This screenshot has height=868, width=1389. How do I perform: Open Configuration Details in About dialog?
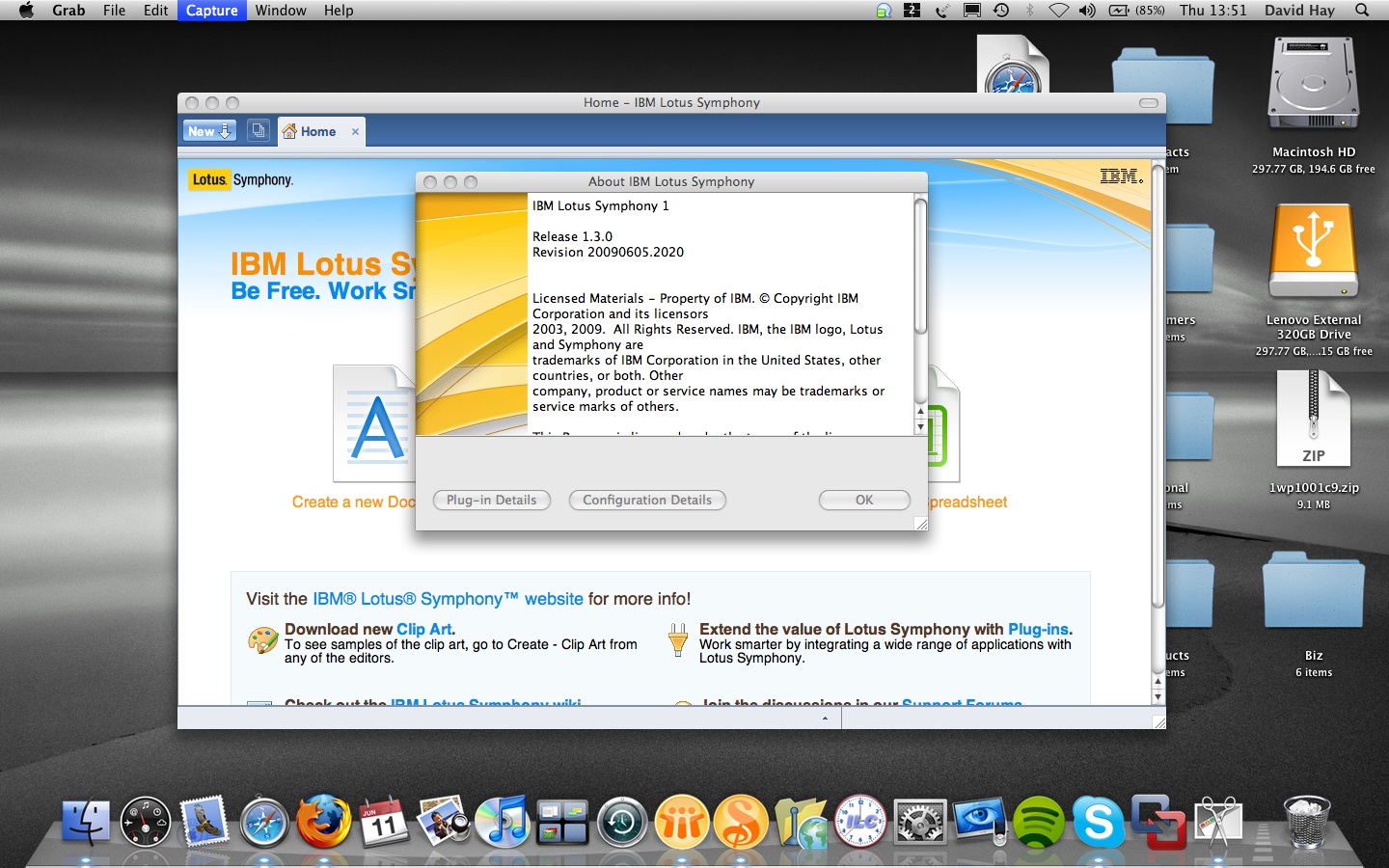click(x=647, y=500)
